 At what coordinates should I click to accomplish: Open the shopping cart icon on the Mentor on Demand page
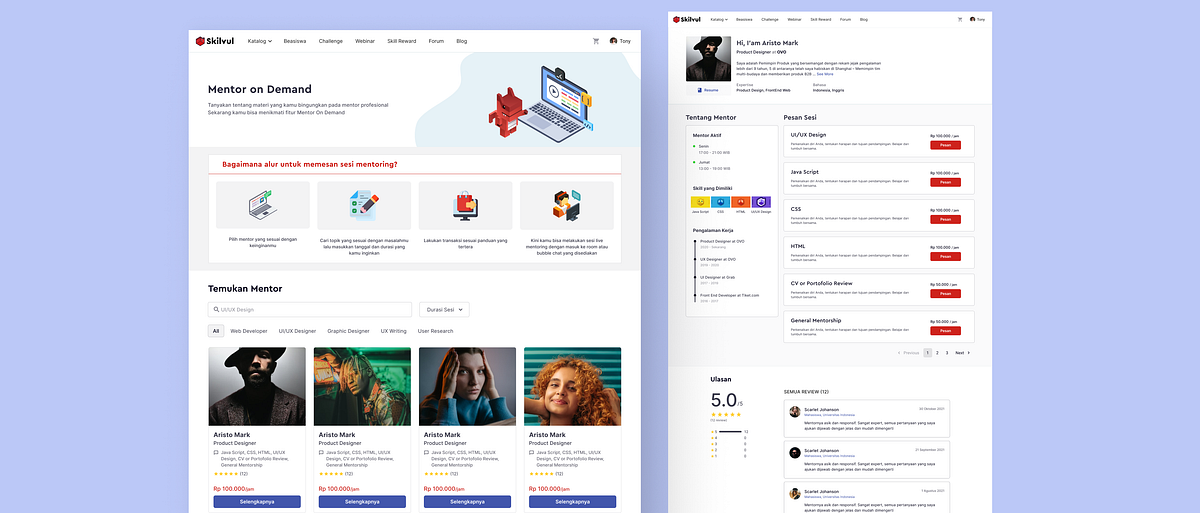click(596, 41)
